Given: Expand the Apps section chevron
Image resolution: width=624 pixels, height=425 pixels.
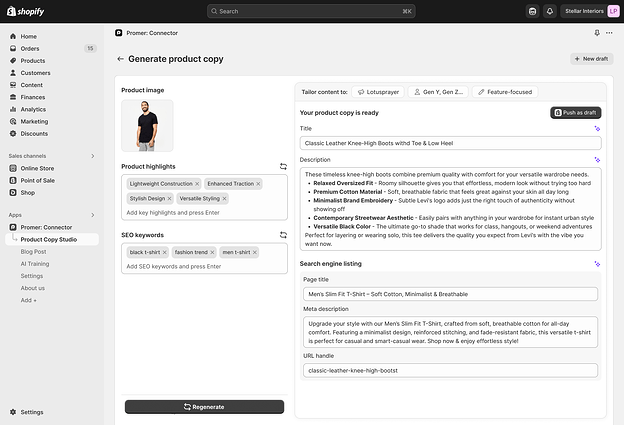Looking at the screenshot, I should (93, 215).
